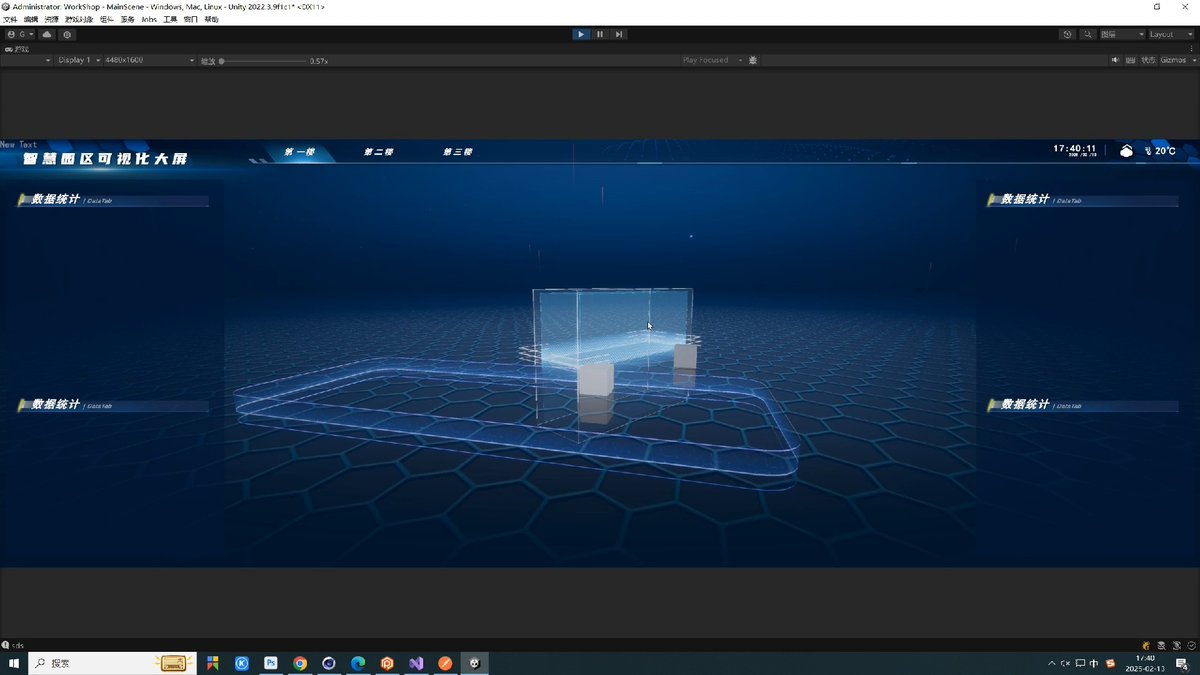1200x675 pixels.
Task: Click the 智慧园区可视化大屏 title
Action: click(105, 159)
